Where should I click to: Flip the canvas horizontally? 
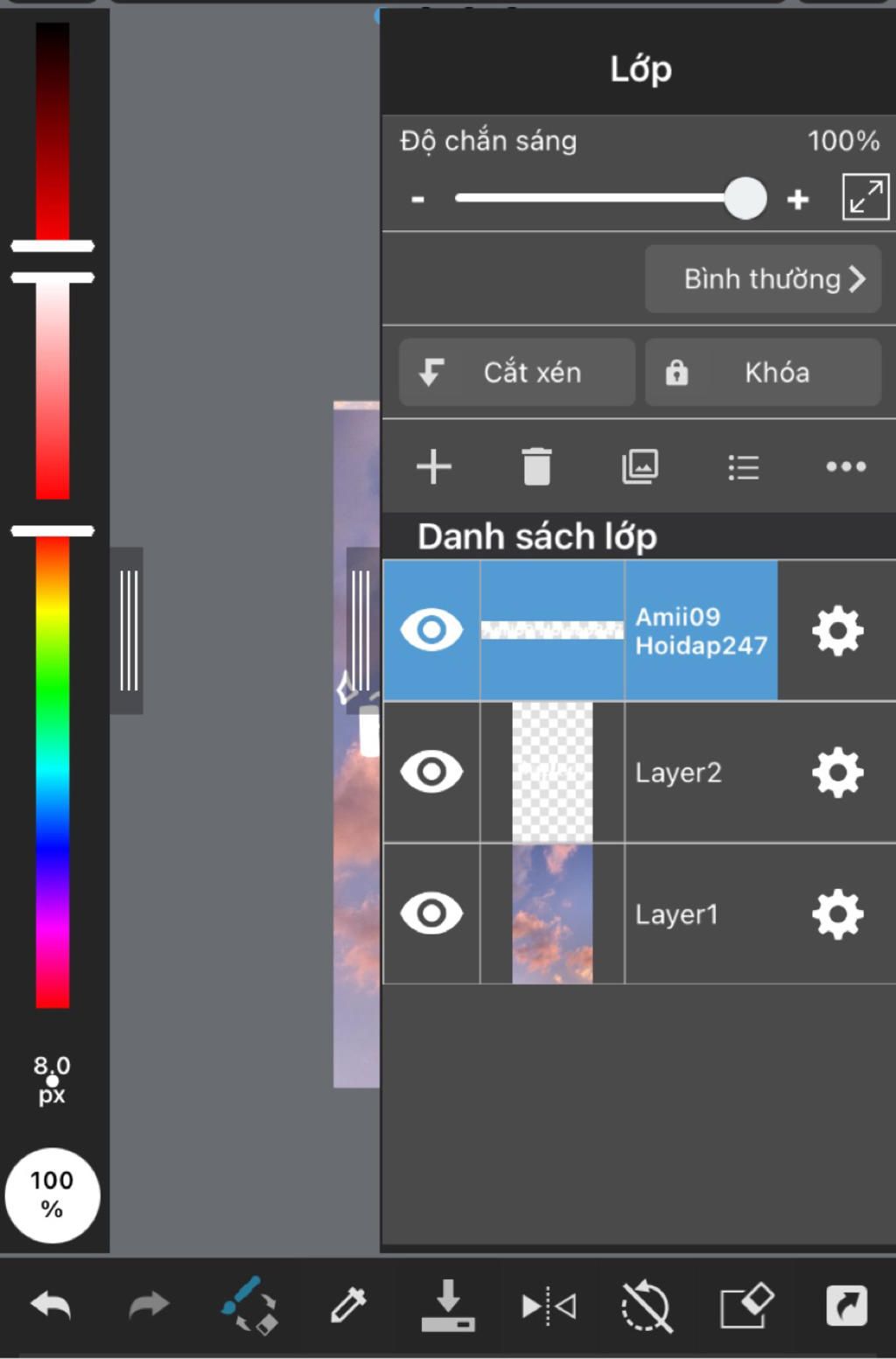pos(549,1306)
